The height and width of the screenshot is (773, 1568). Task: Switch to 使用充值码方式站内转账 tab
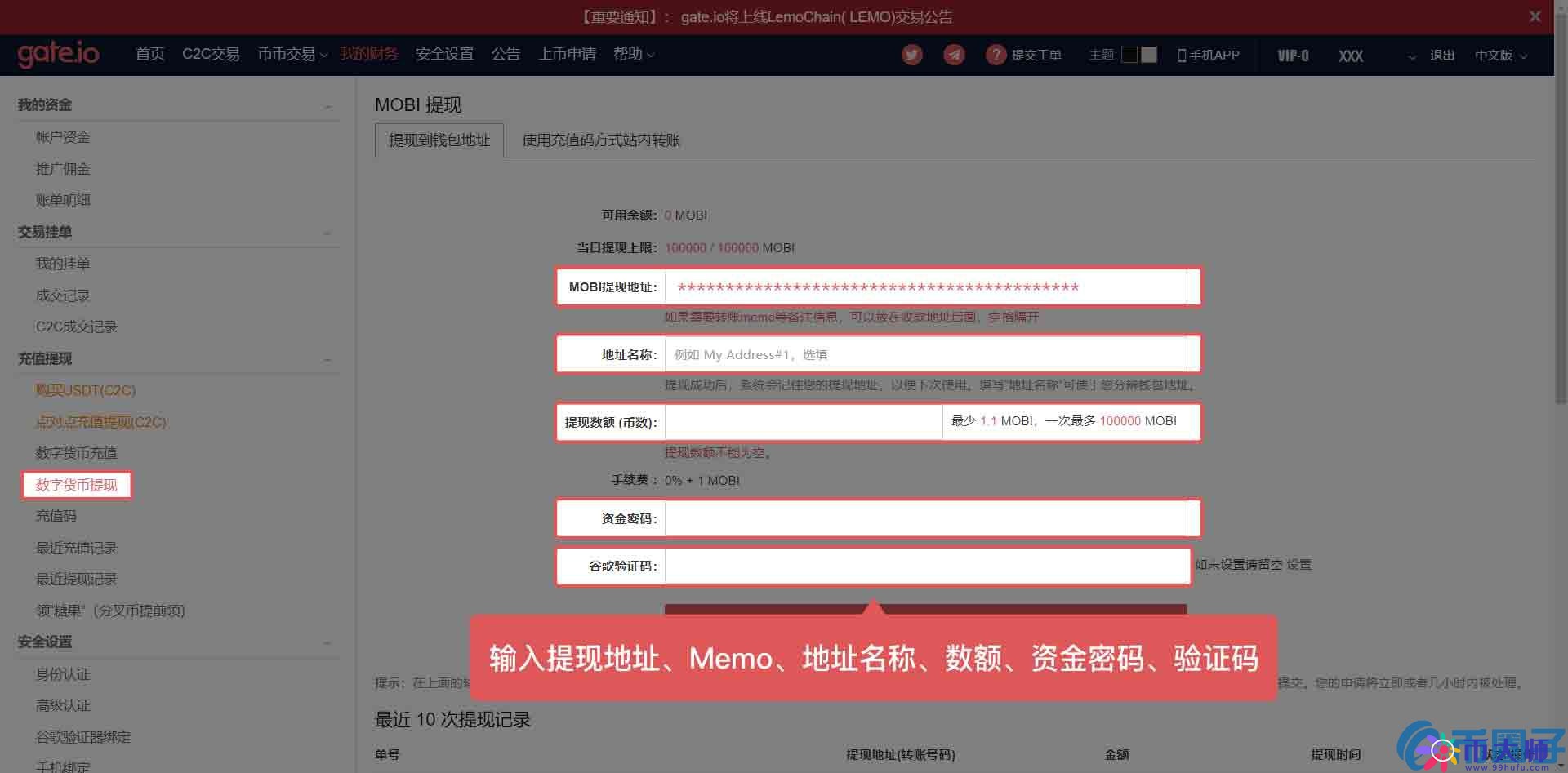coord(601,140)
